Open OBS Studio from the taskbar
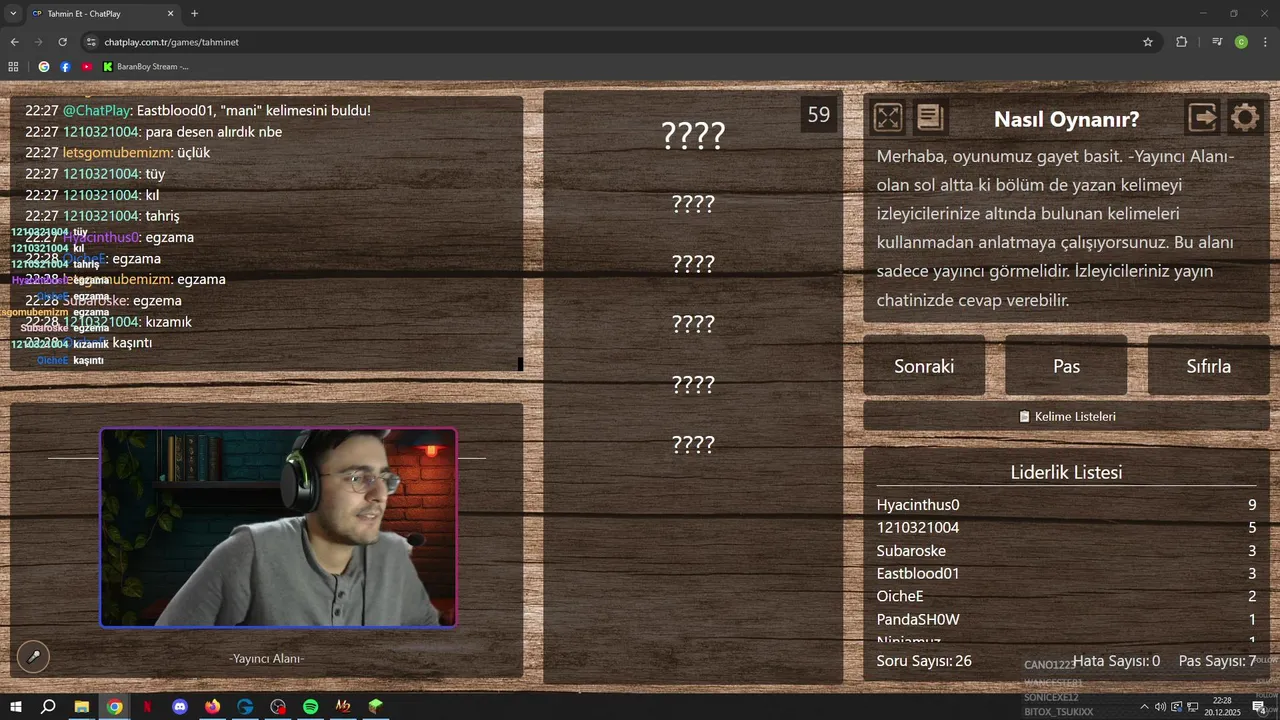Viewport: 1280px width, 720px height. click(278, 707)
